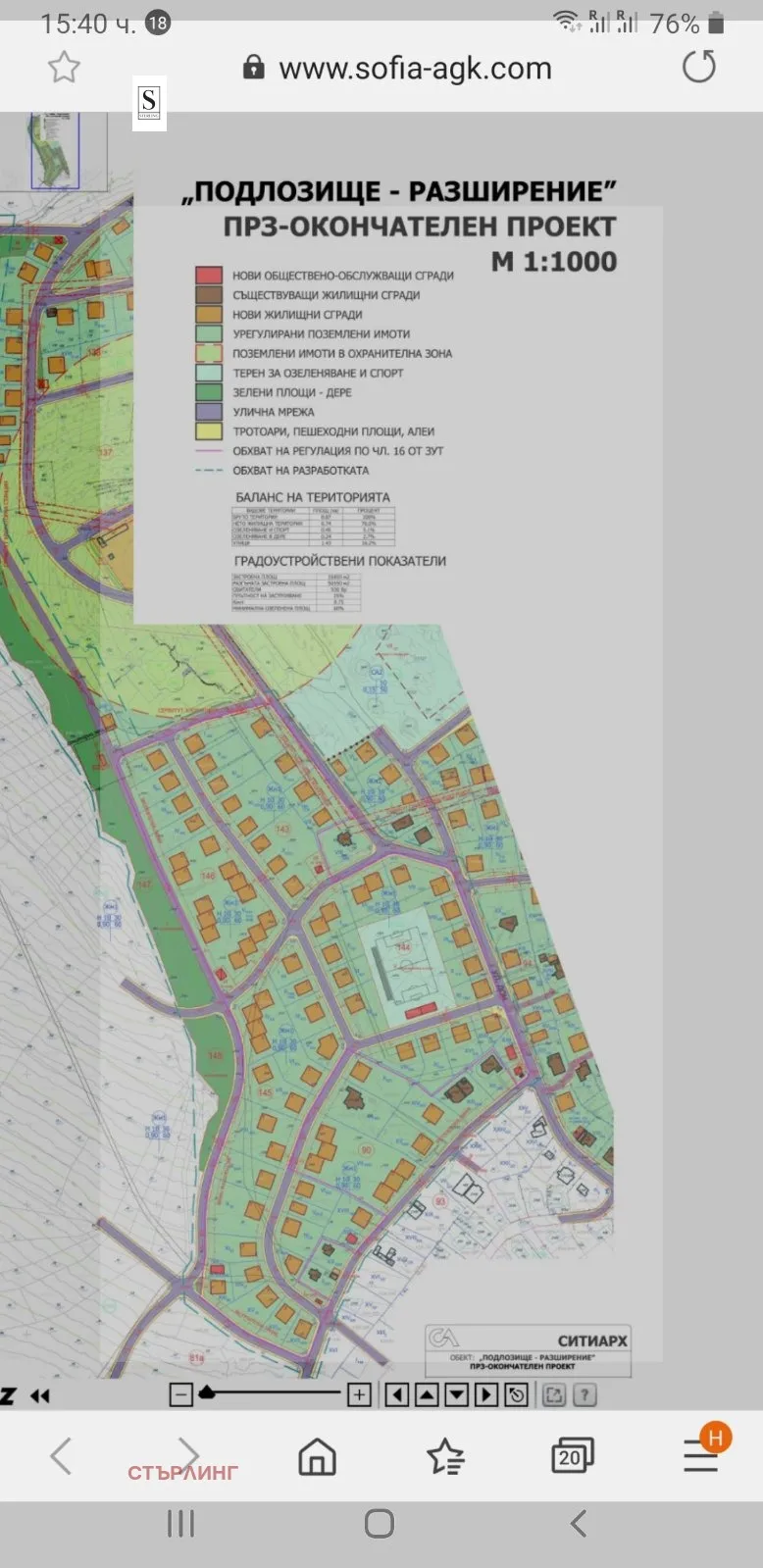Tap the padlock site security icon
The image size is (763, 1568).
(x=253, y=68)
